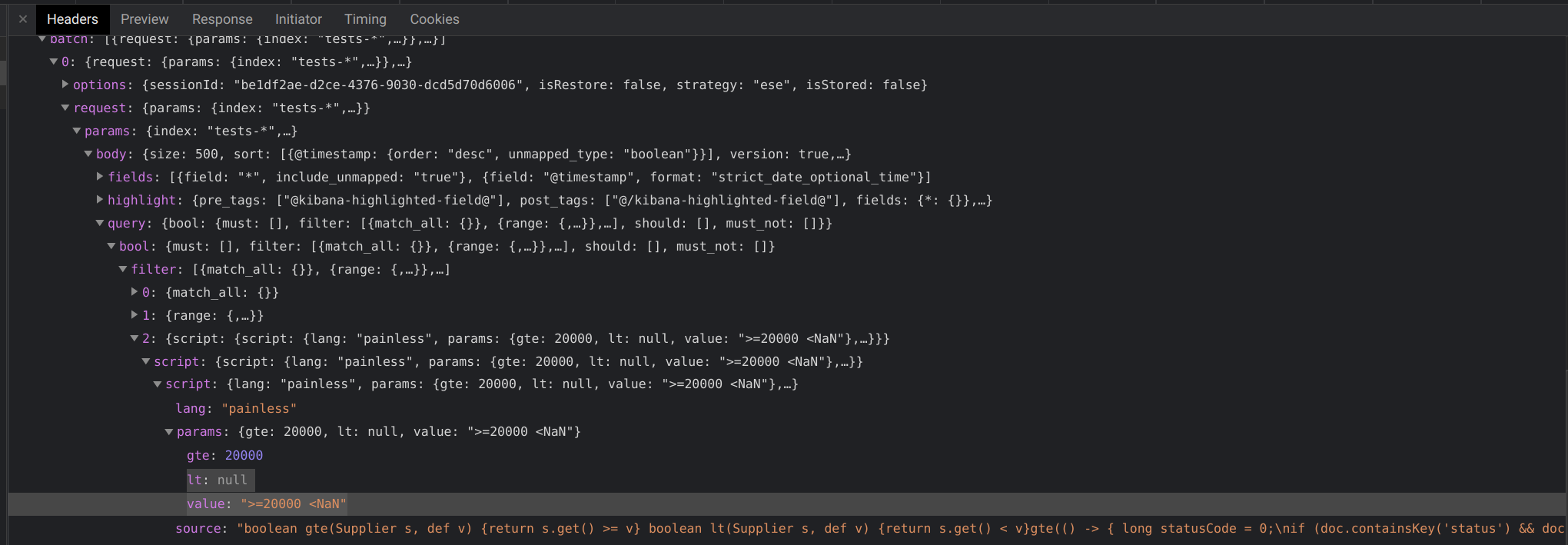Collapse the body object

(x=88, y=154)
